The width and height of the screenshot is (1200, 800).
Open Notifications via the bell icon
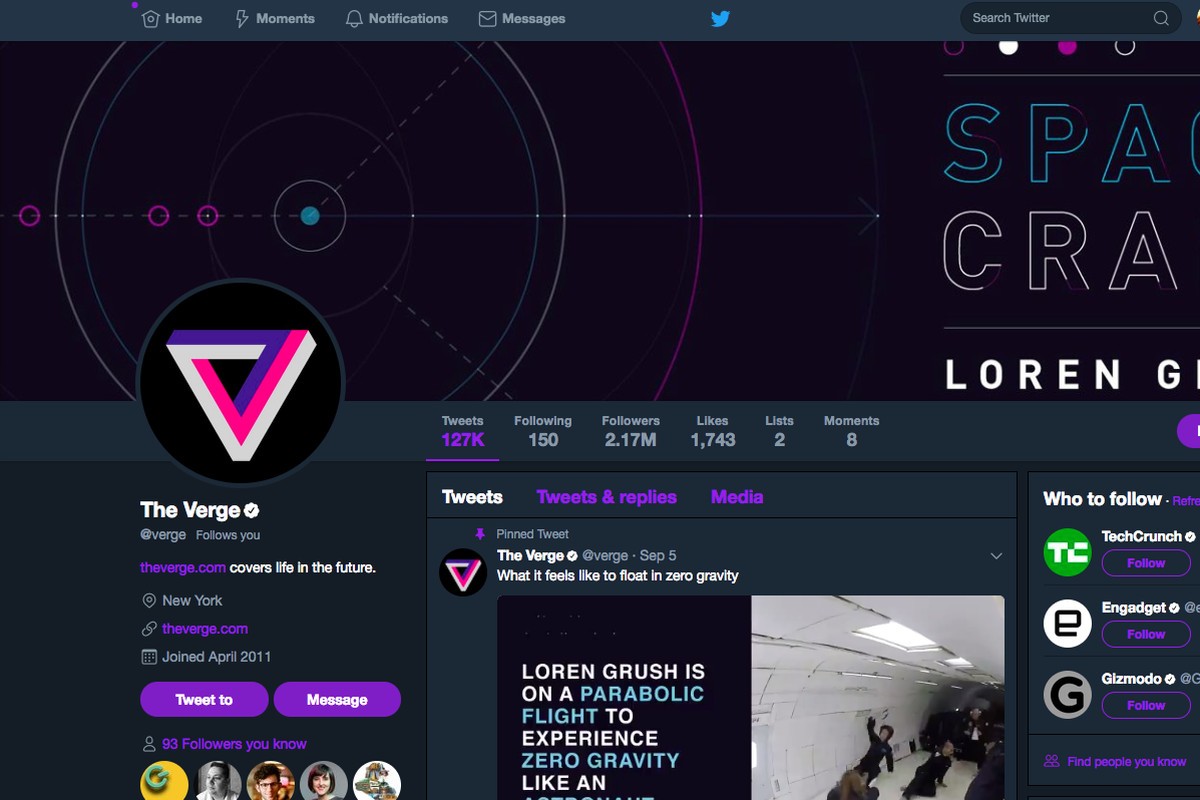(354, 18)
